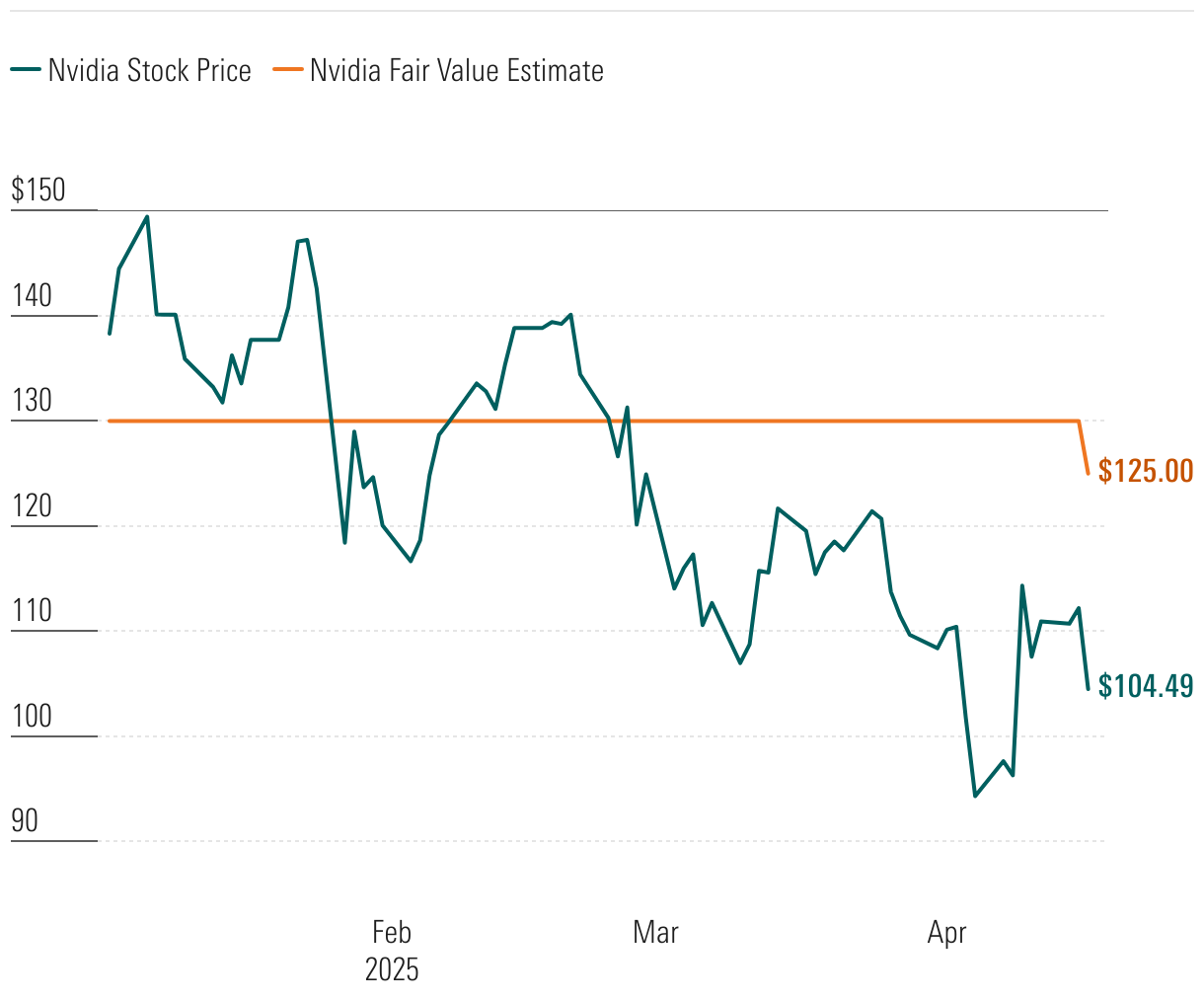Screen dimensions: 1204x1001
Task: Toggle the Nvidia Fair Value Estimate legend entry
Action: click(x=456, y=71)
